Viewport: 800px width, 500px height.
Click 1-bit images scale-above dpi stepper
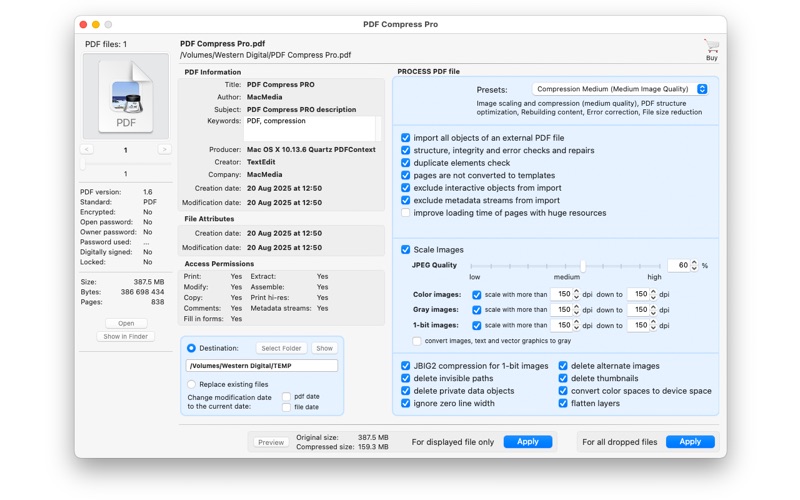click(577, 325)
